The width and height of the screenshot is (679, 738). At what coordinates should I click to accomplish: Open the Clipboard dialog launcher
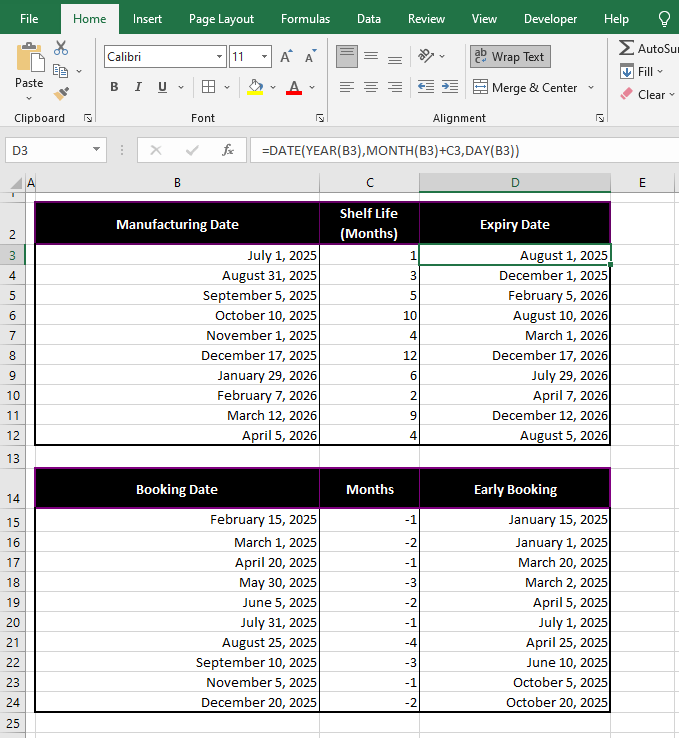(x=88, y=118)
